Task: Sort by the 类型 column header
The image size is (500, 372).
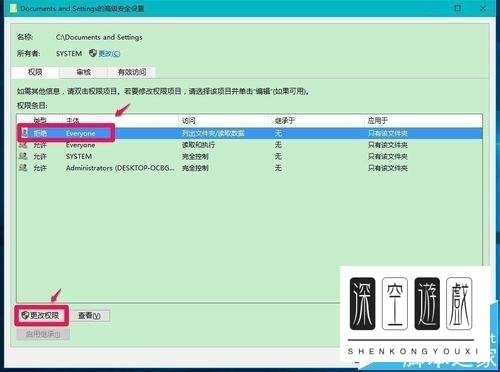Action: (40, 120)
